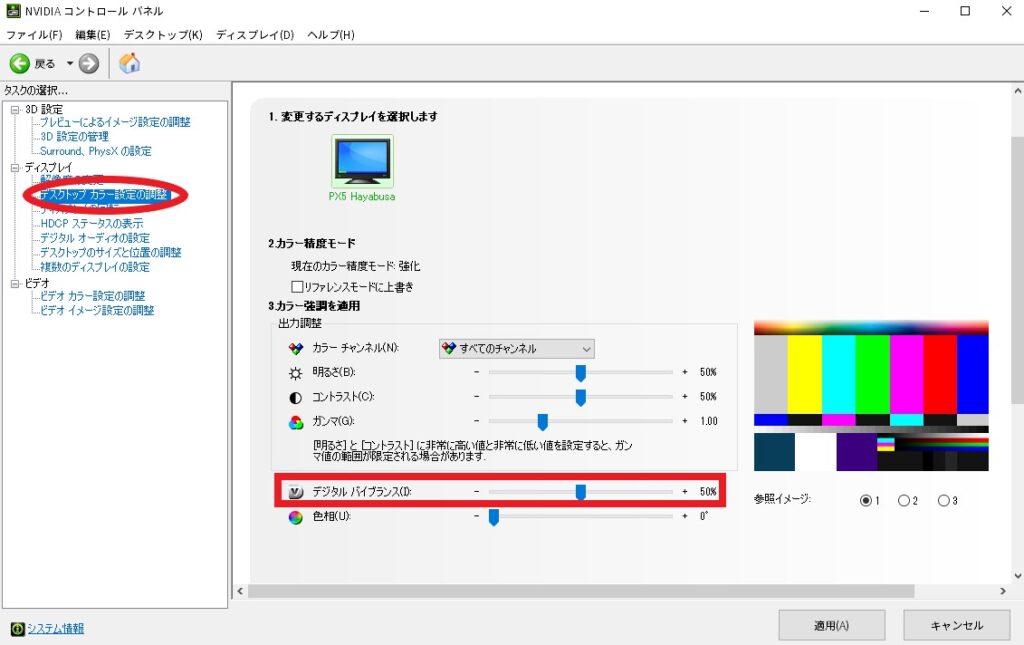Image resolution: width=1024 pixels, height=645 pixels.
Task: Open the 編集(E) menu
Action: [x=93, y=35]
